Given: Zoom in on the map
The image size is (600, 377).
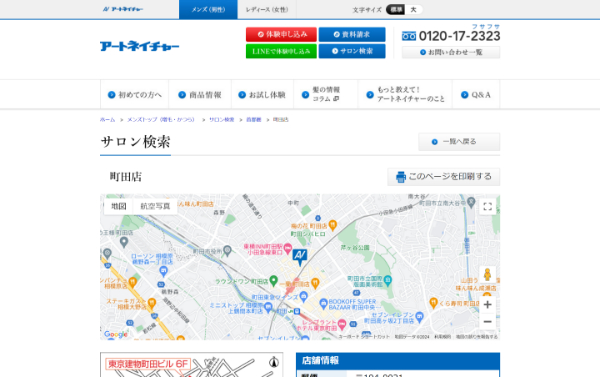Looking at the screenshot, I should [x=488, y=305].
